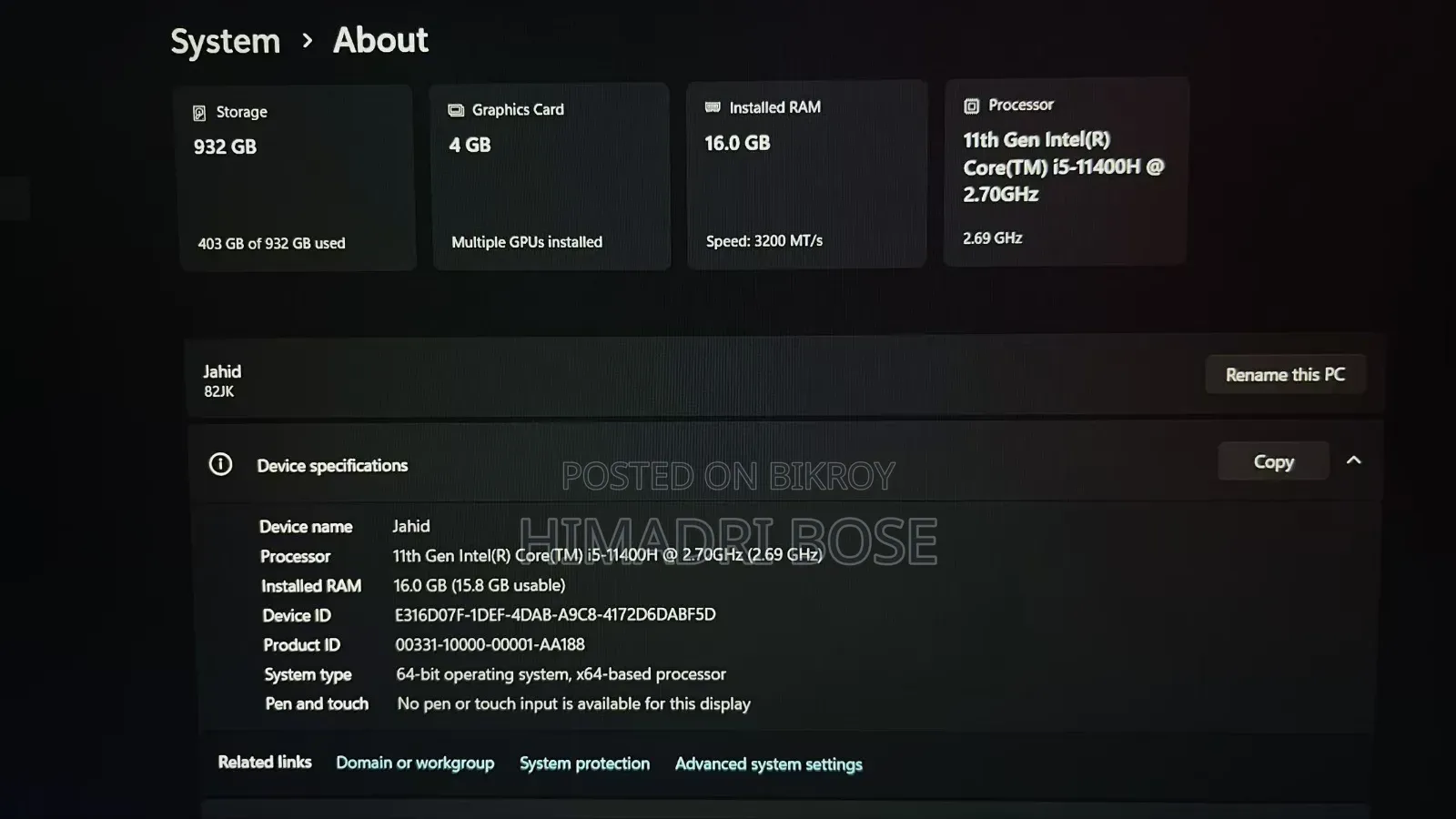The height and width of the screenshot is (819, 1456).
Task: Click the Speed: 3200 MT/s text
Action: click(764, 241)
